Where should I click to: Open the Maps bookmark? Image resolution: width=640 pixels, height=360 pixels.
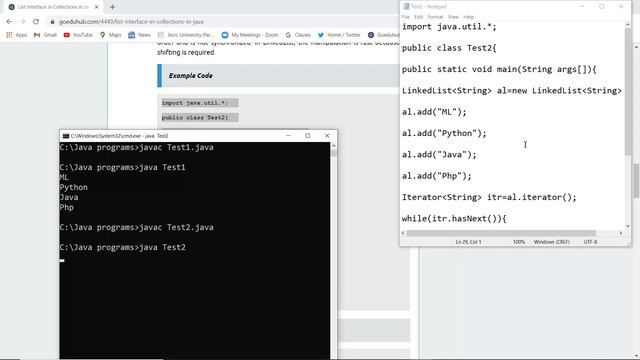tap(111, 35)
